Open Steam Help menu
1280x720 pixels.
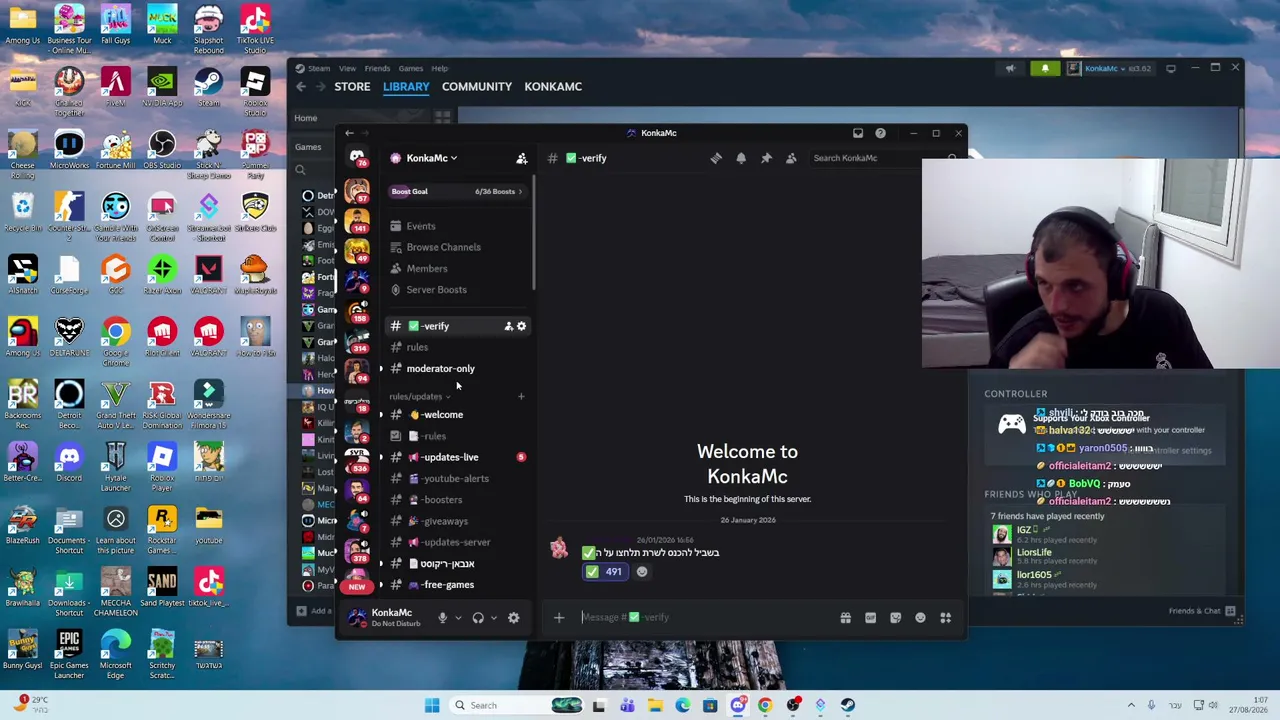(x=440, y=68)
